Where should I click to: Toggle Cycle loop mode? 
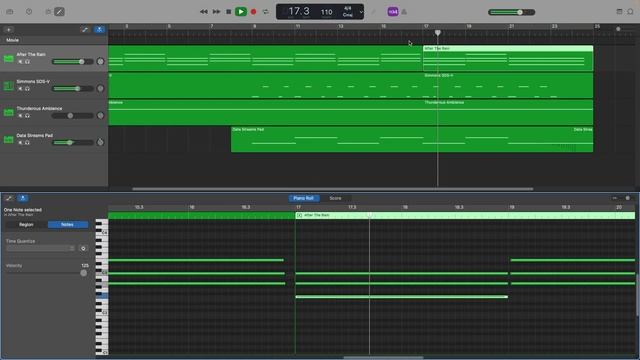266,12
